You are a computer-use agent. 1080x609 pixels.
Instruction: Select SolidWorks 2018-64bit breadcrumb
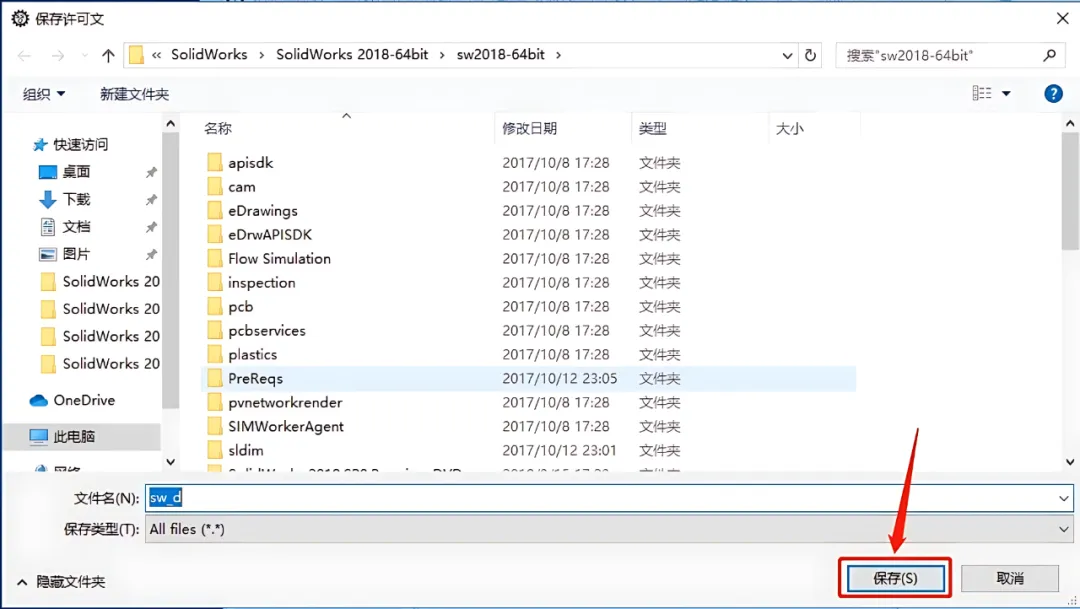click(352, 54)
